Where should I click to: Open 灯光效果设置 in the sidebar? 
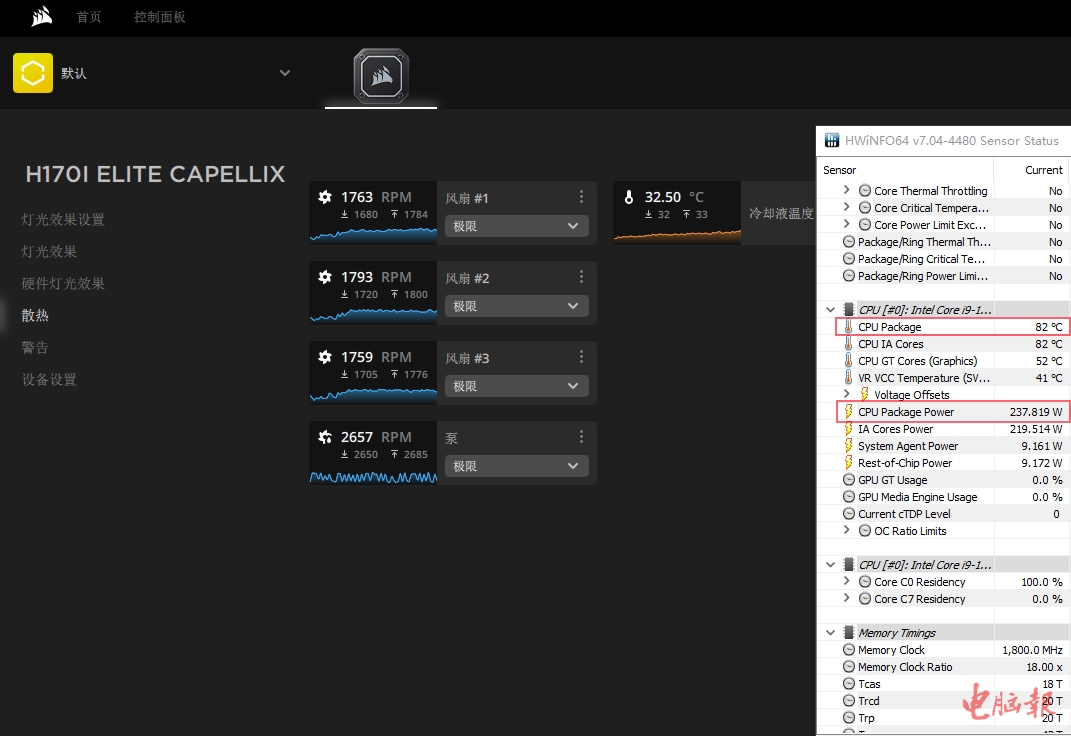tap(63, 220)
